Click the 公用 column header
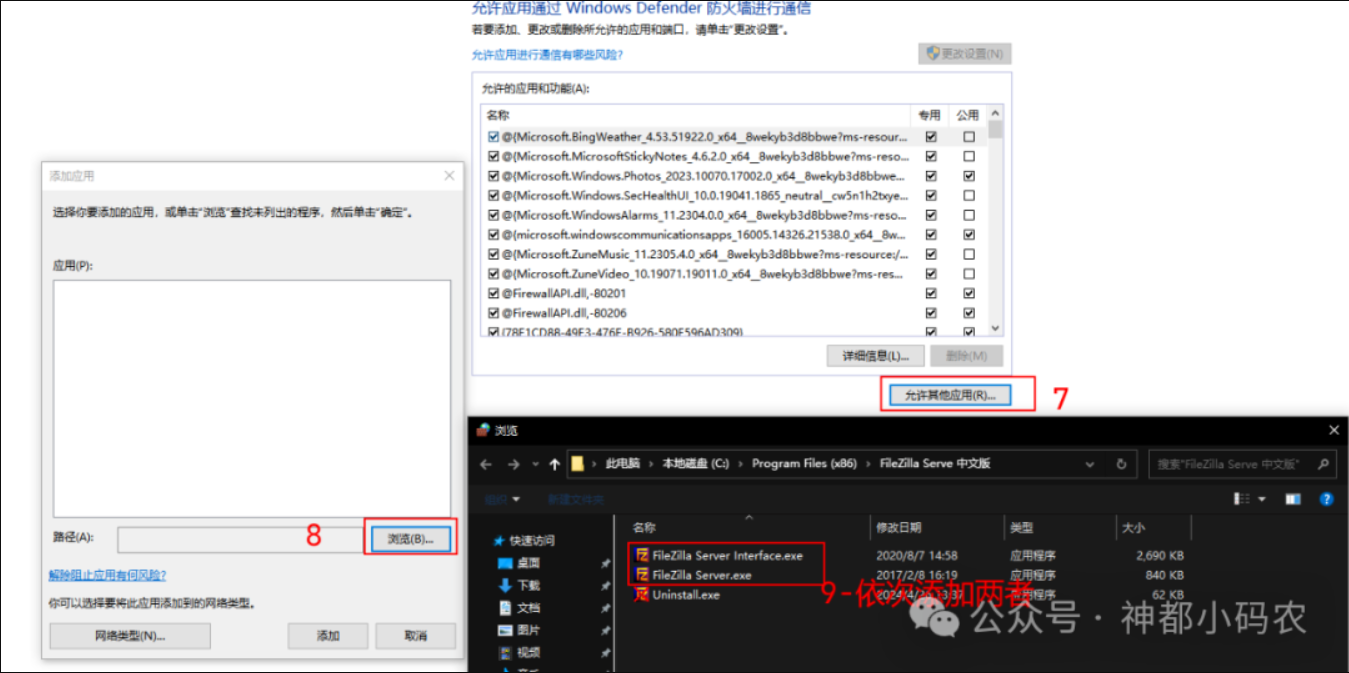This screenshot has width=1349, height=673. coord(967,115)
